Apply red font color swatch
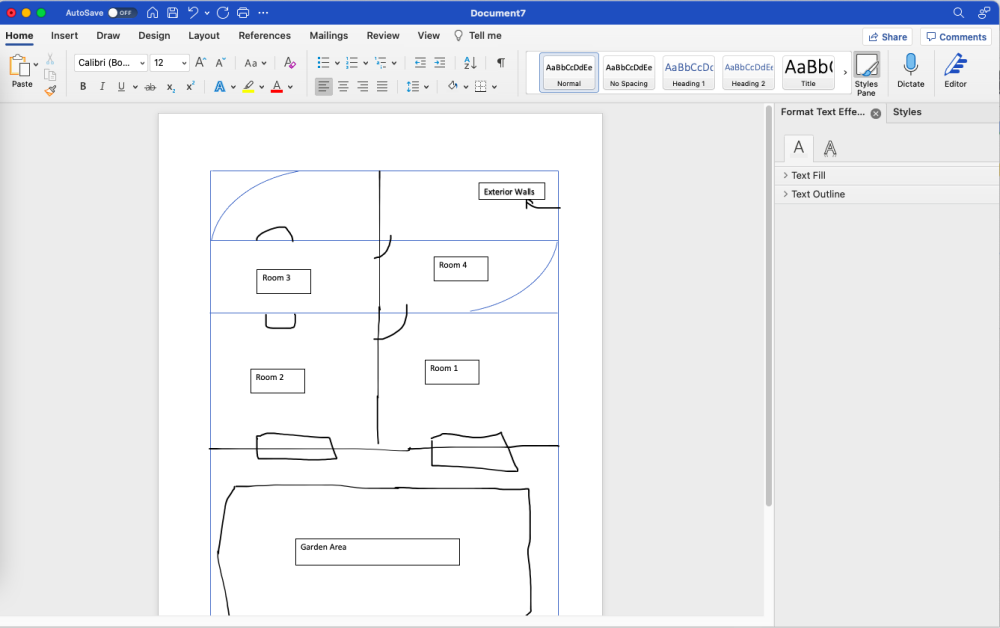The image size is (1000, 628). pyautogui.click(x=276, y=86)
